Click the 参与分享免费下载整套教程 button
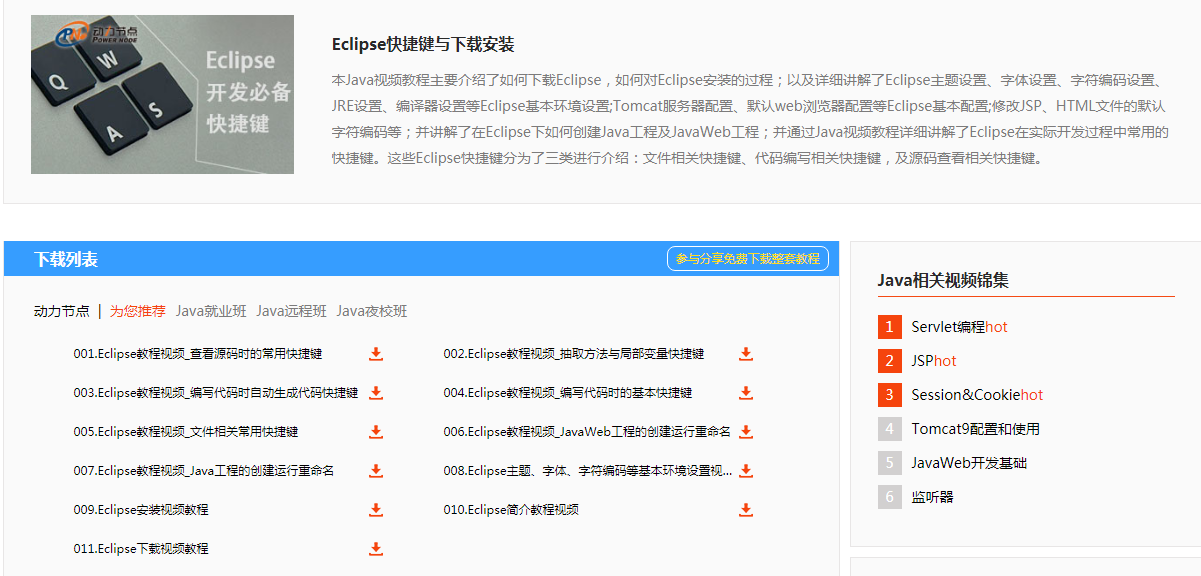Screen dimensions: 1201x576 (747, 259)
